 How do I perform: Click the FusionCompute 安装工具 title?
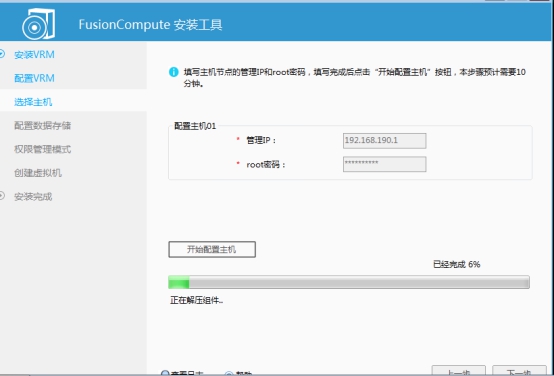click(x=151, y=25)
